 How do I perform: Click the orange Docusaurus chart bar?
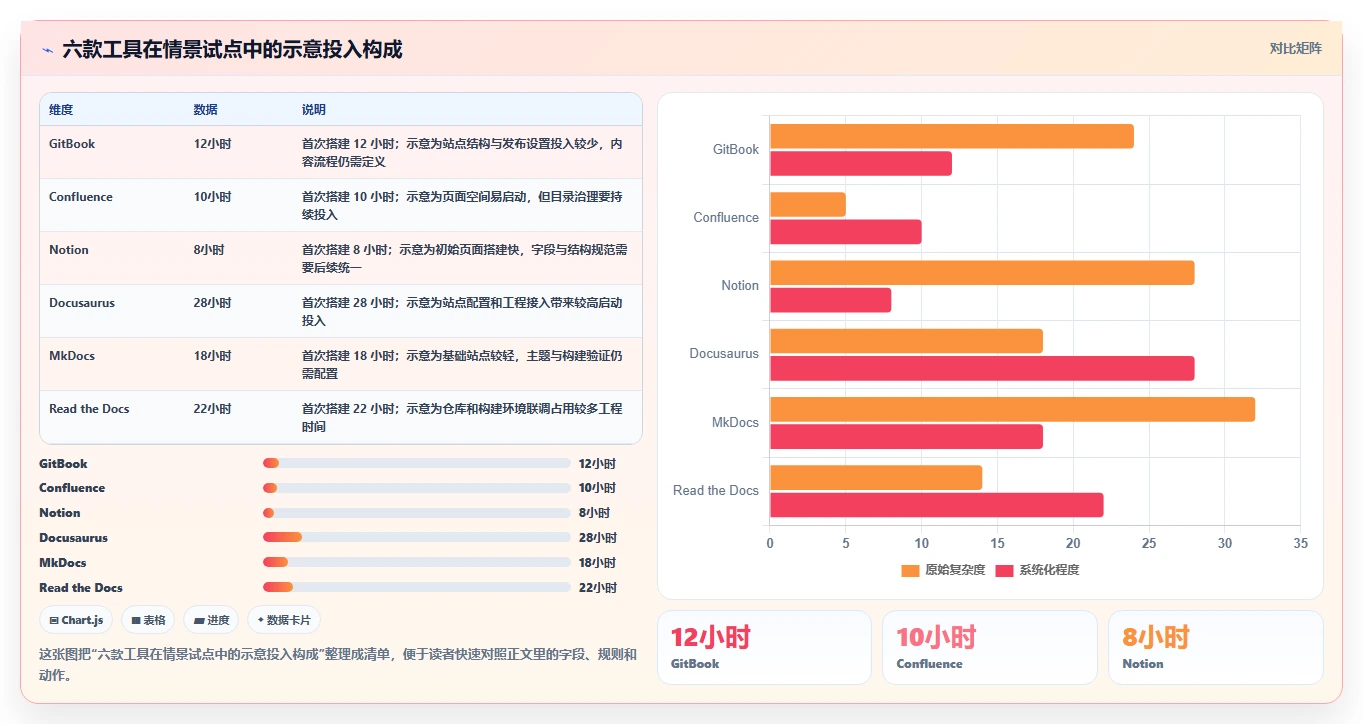pyautogui.click(x=906, y=341)
